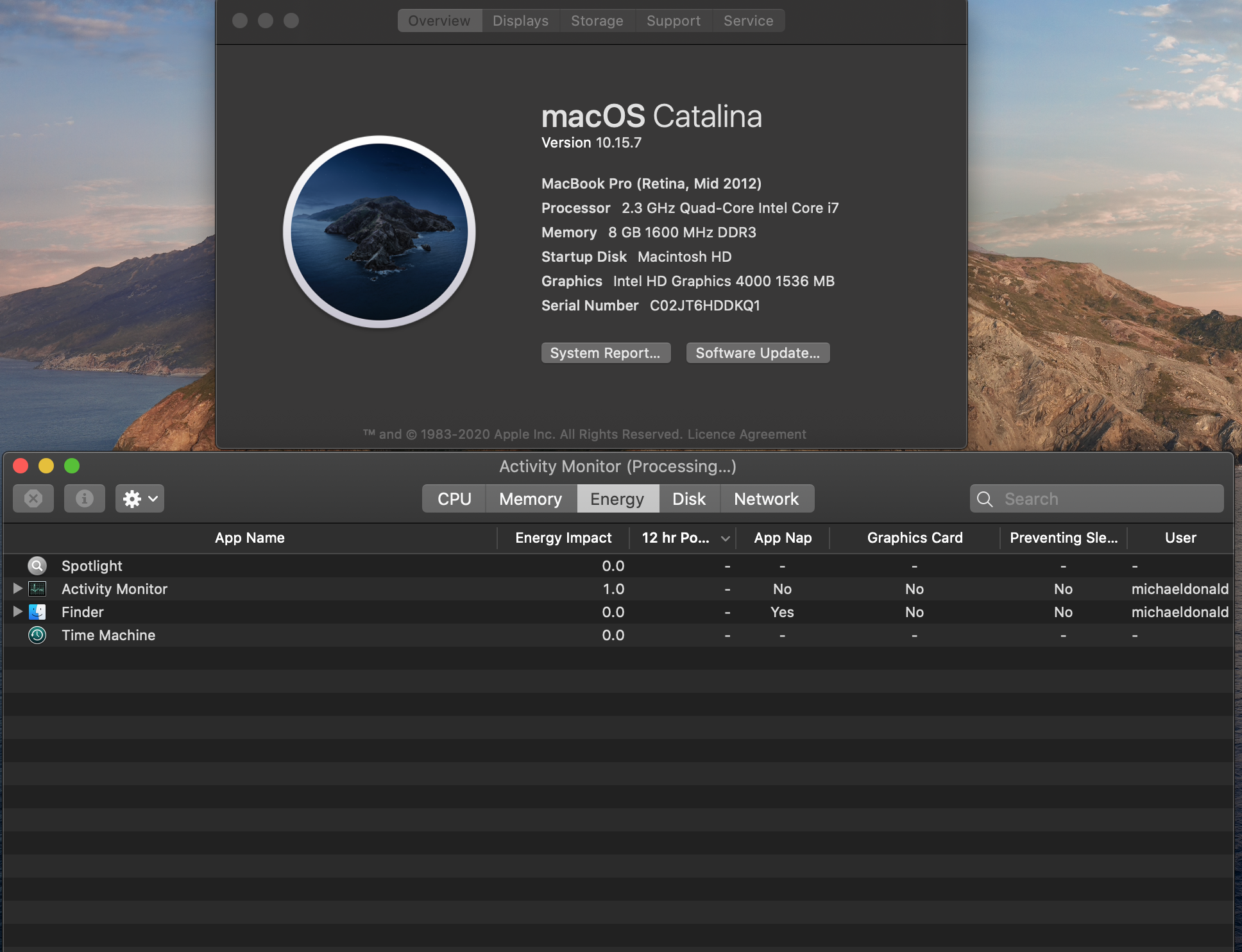This screenshot has height=952, width=1242.
Task: Select the Energy tab
Action: [617, 499]
